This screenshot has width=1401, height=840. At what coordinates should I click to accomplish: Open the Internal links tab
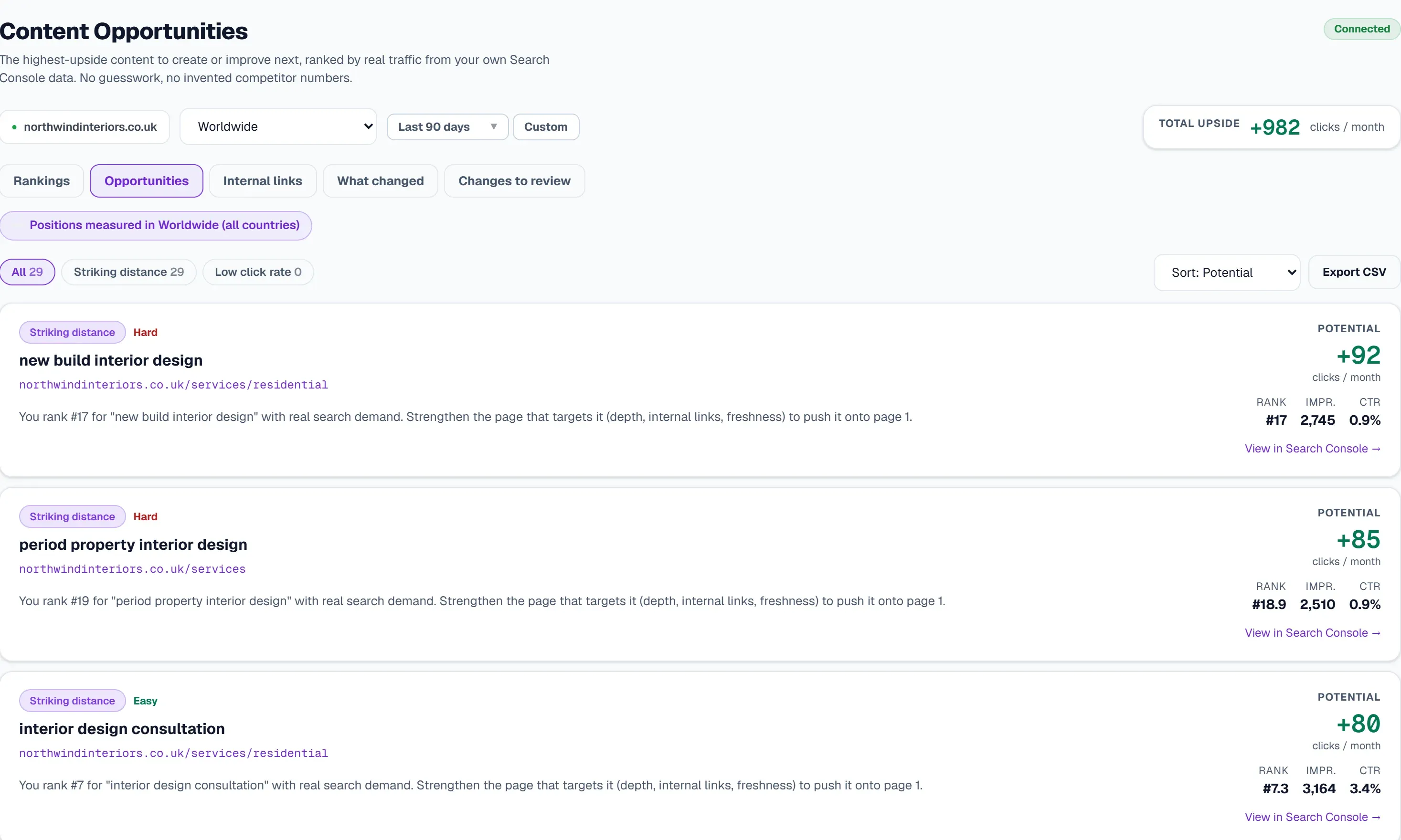(x=263, y=180)
